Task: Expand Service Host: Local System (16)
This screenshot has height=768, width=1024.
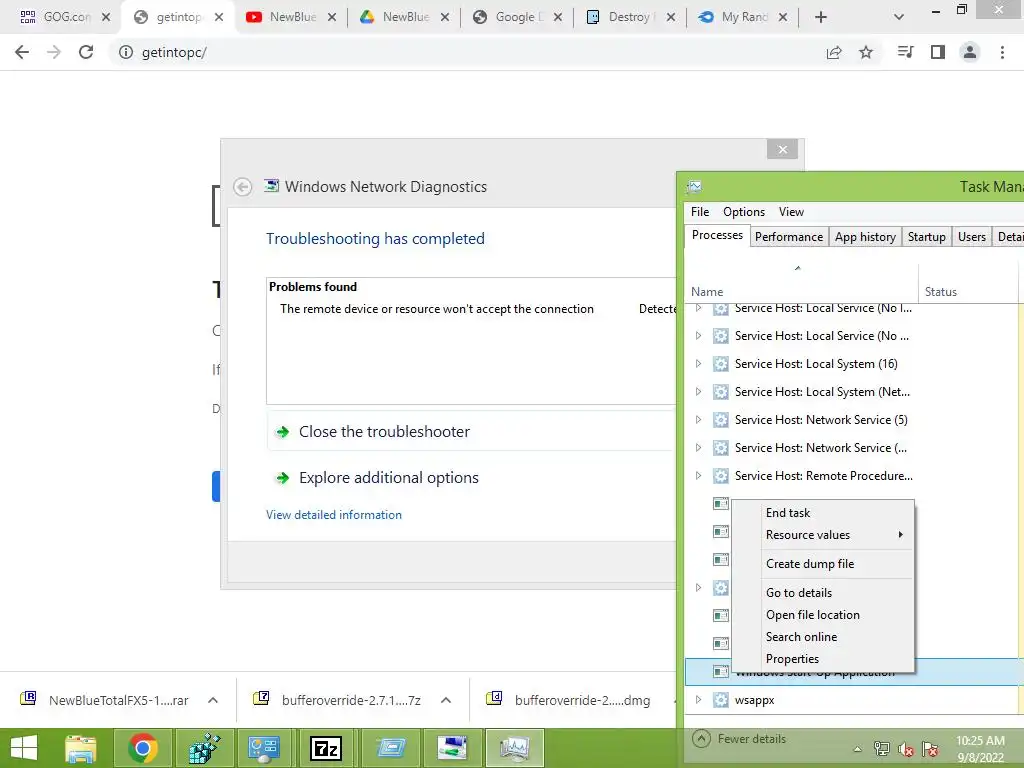Action: (698, 364)
